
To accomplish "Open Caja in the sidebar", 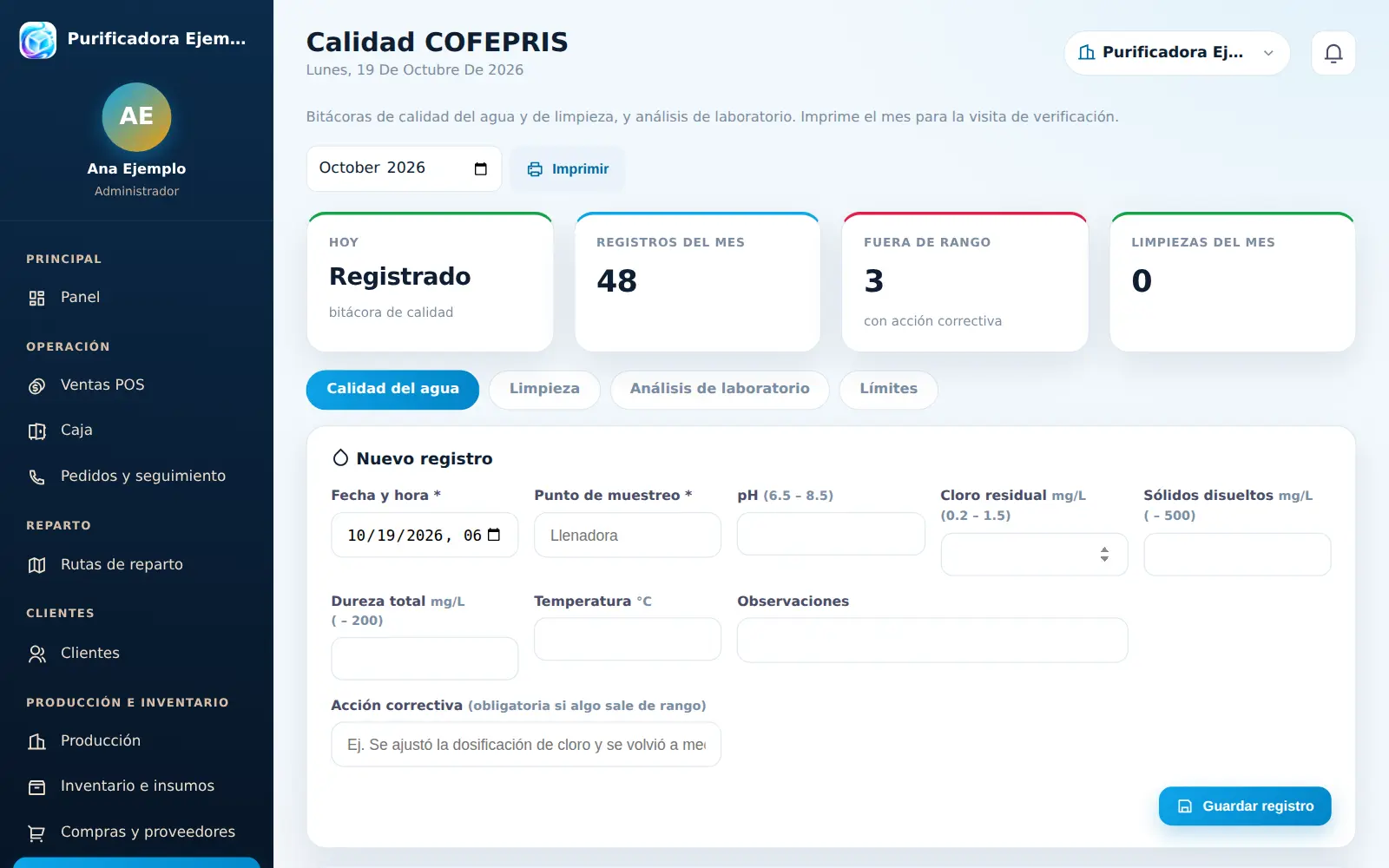I will click(136, 431).
